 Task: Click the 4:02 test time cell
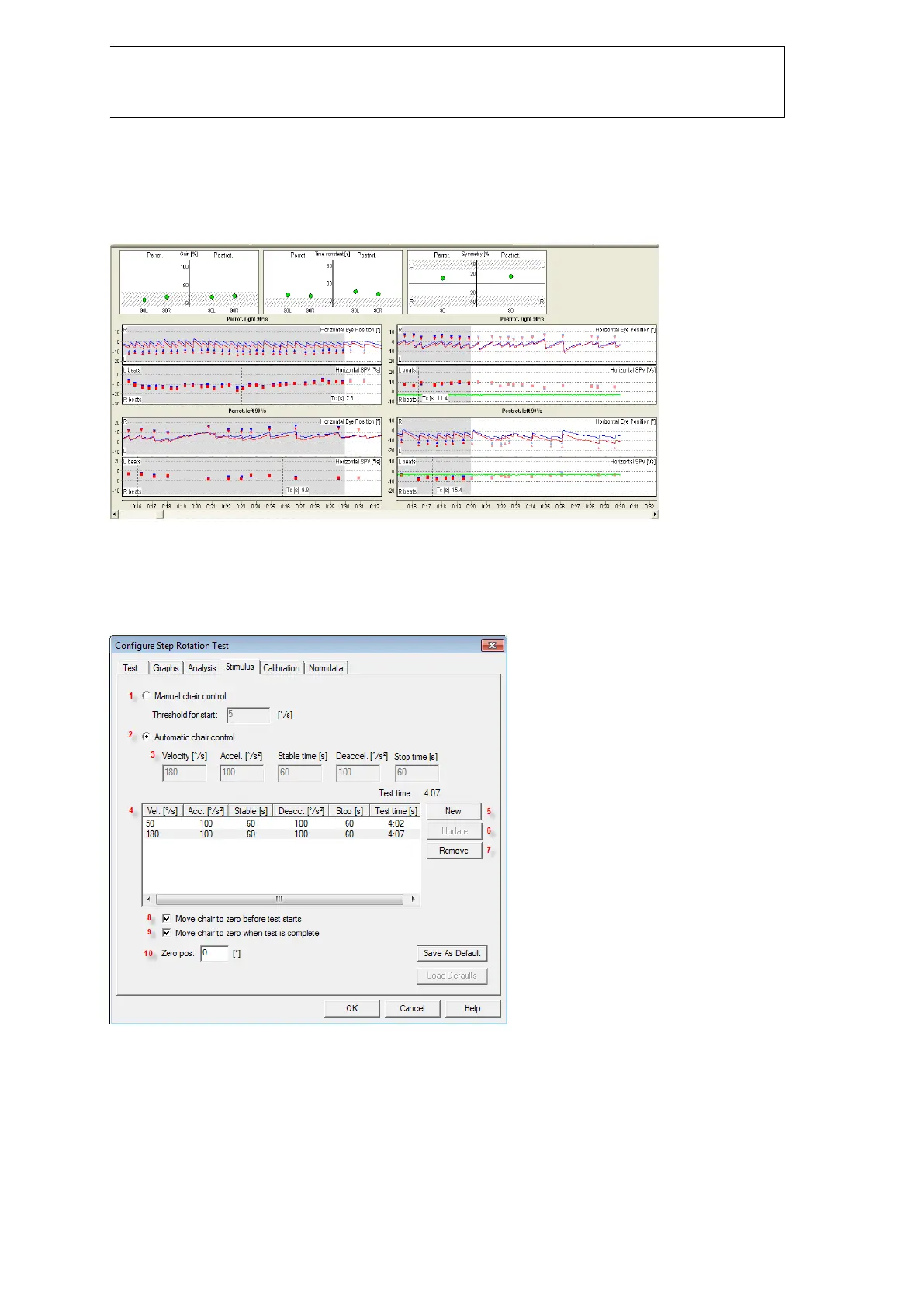tap(396, 823)
